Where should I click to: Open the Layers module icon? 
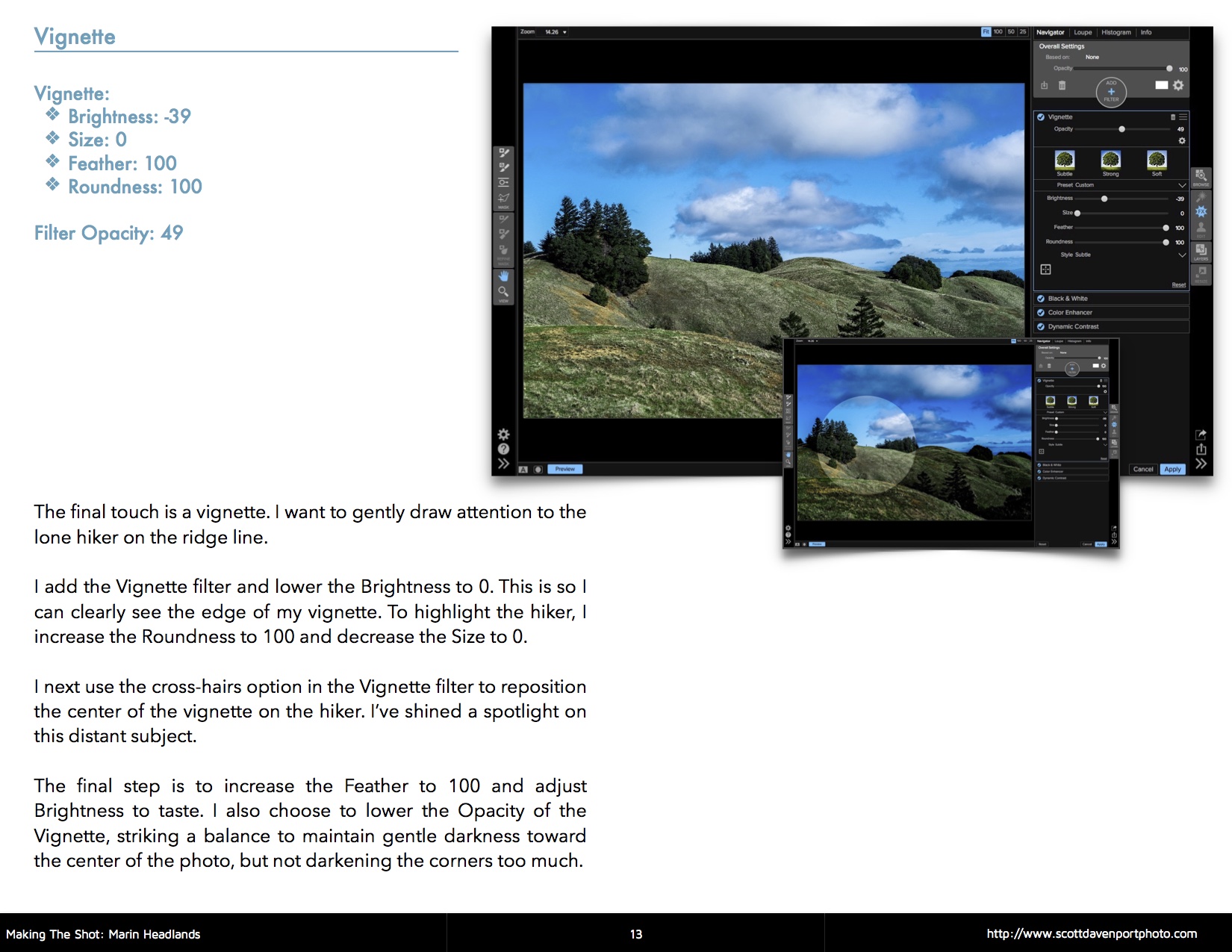[x=1201, y=252]
